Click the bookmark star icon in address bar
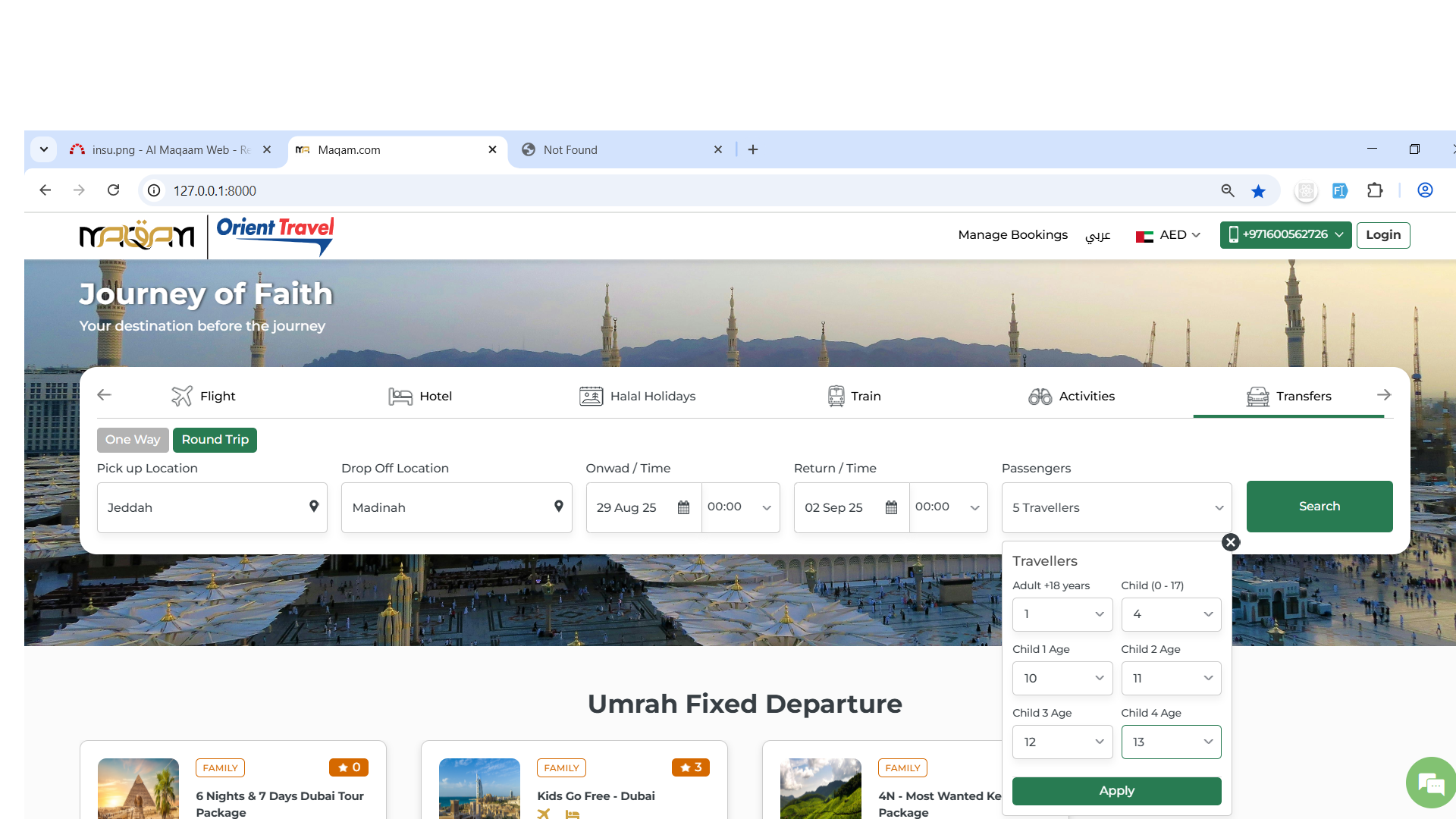Image resolution: width=1456 pixels, height=819 pixels. pos(1258,191)
